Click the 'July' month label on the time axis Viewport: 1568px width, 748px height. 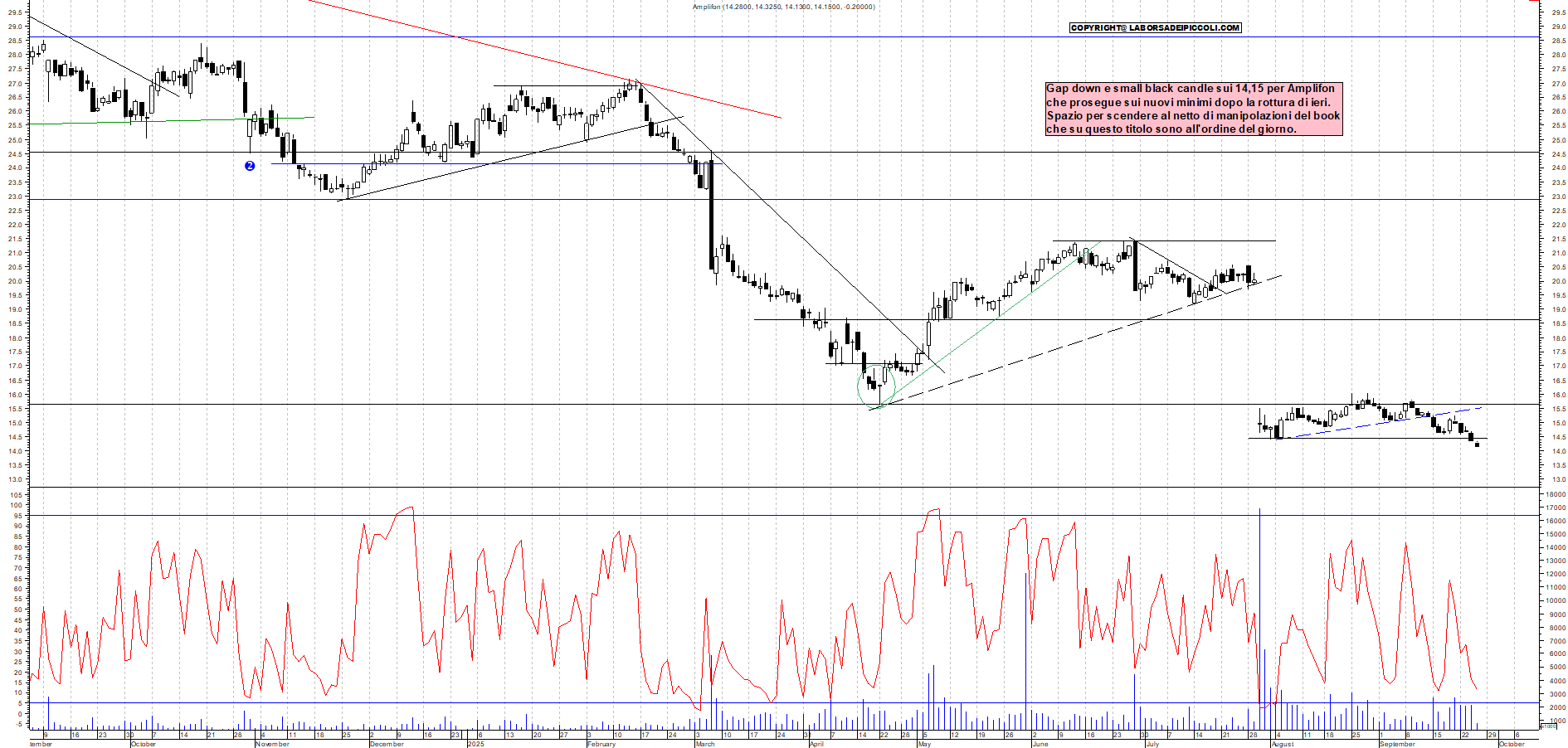(1152, 744)
